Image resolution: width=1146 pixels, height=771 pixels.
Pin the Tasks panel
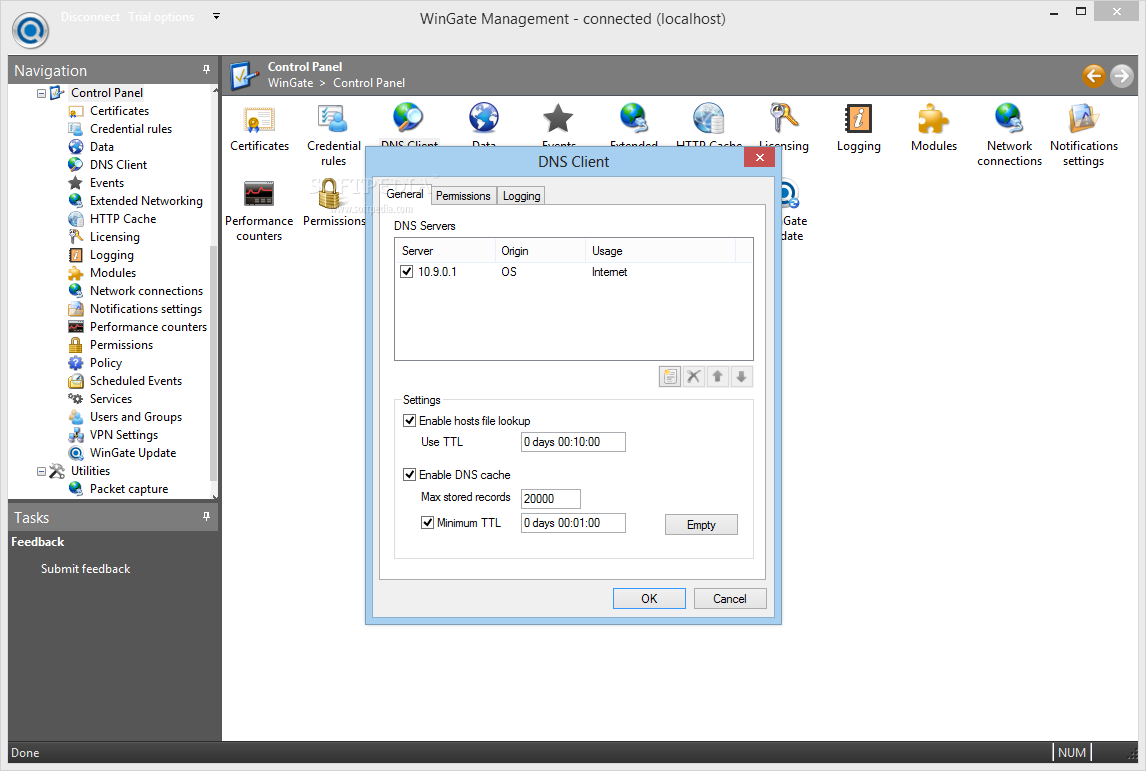(x=206, y=517)
